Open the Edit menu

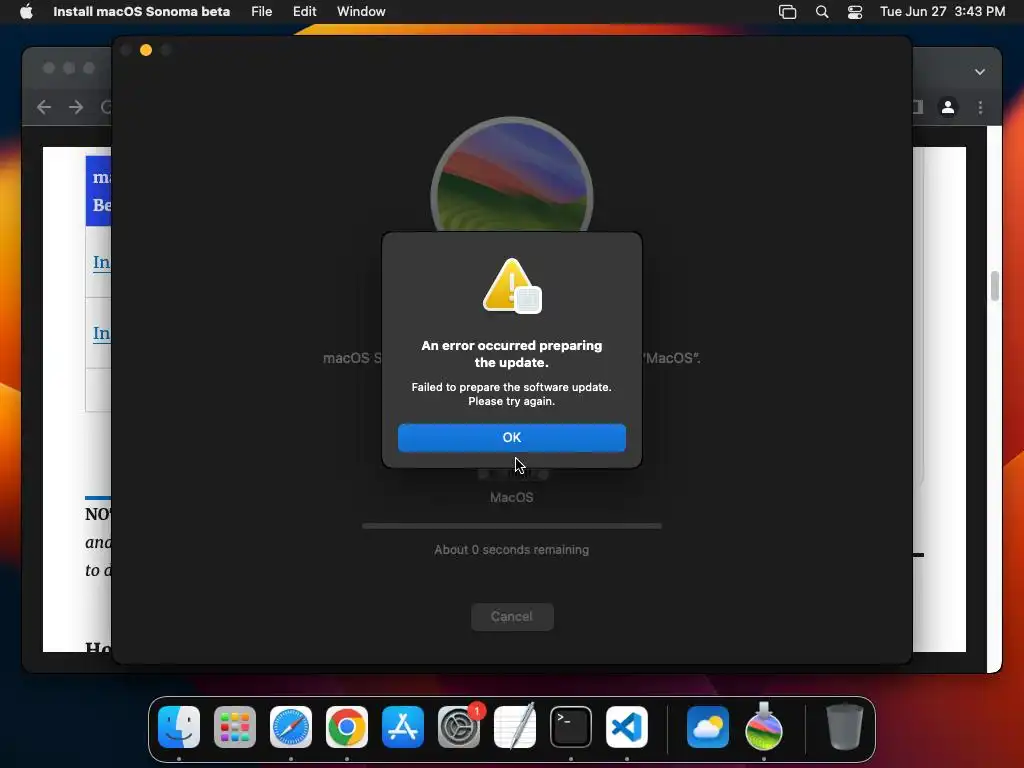tap(304, 12)
